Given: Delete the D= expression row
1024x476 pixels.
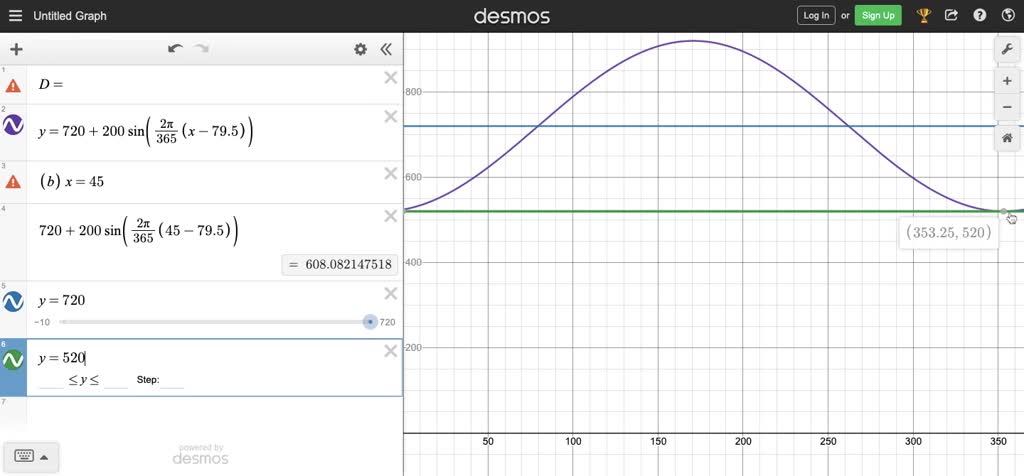Looking at the screenshot, I should 391,78.
